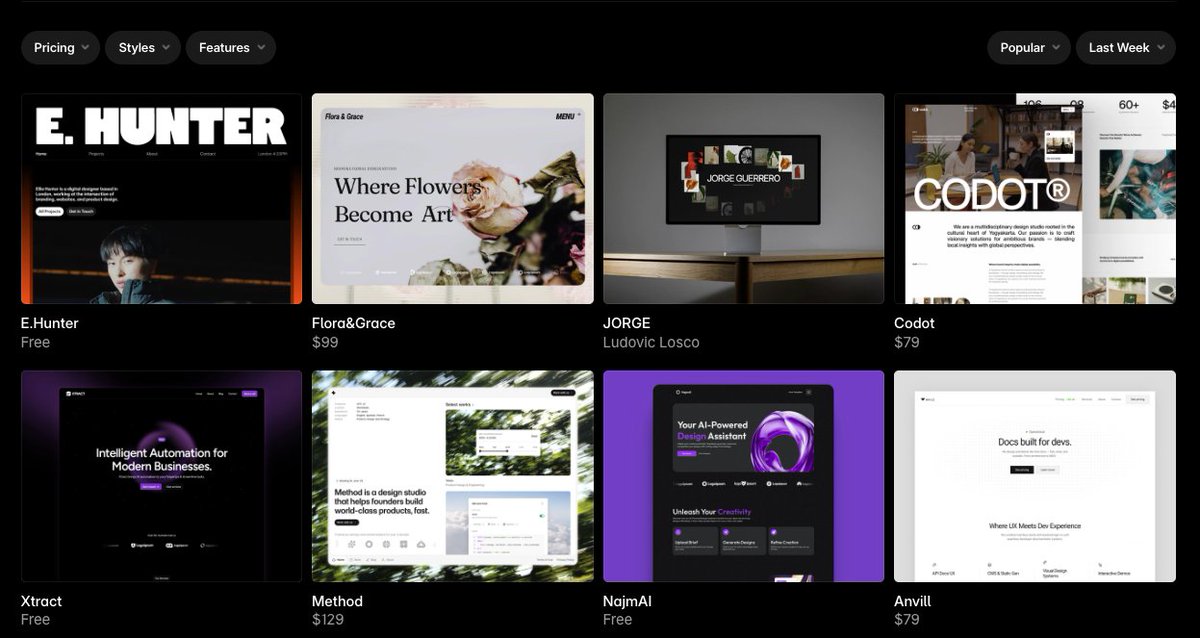Screen dimensions: 1200x638
Task: Open the E.Hunter template thumbnail
Action: tap(161, 199)
